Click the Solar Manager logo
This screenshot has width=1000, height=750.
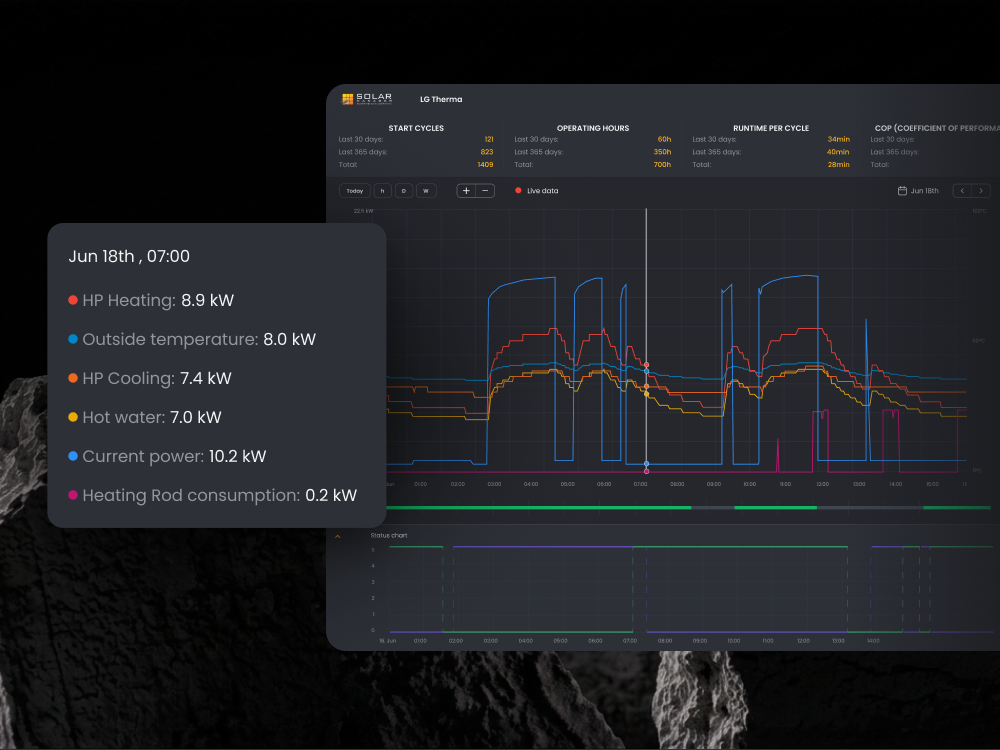(367, 99)
